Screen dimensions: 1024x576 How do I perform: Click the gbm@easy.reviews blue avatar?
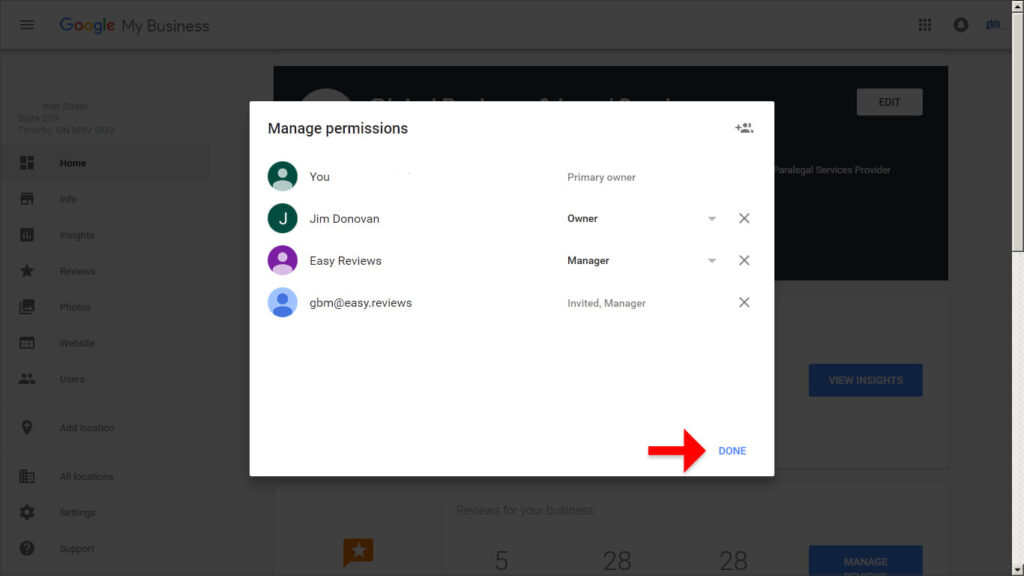coord(282,302)
